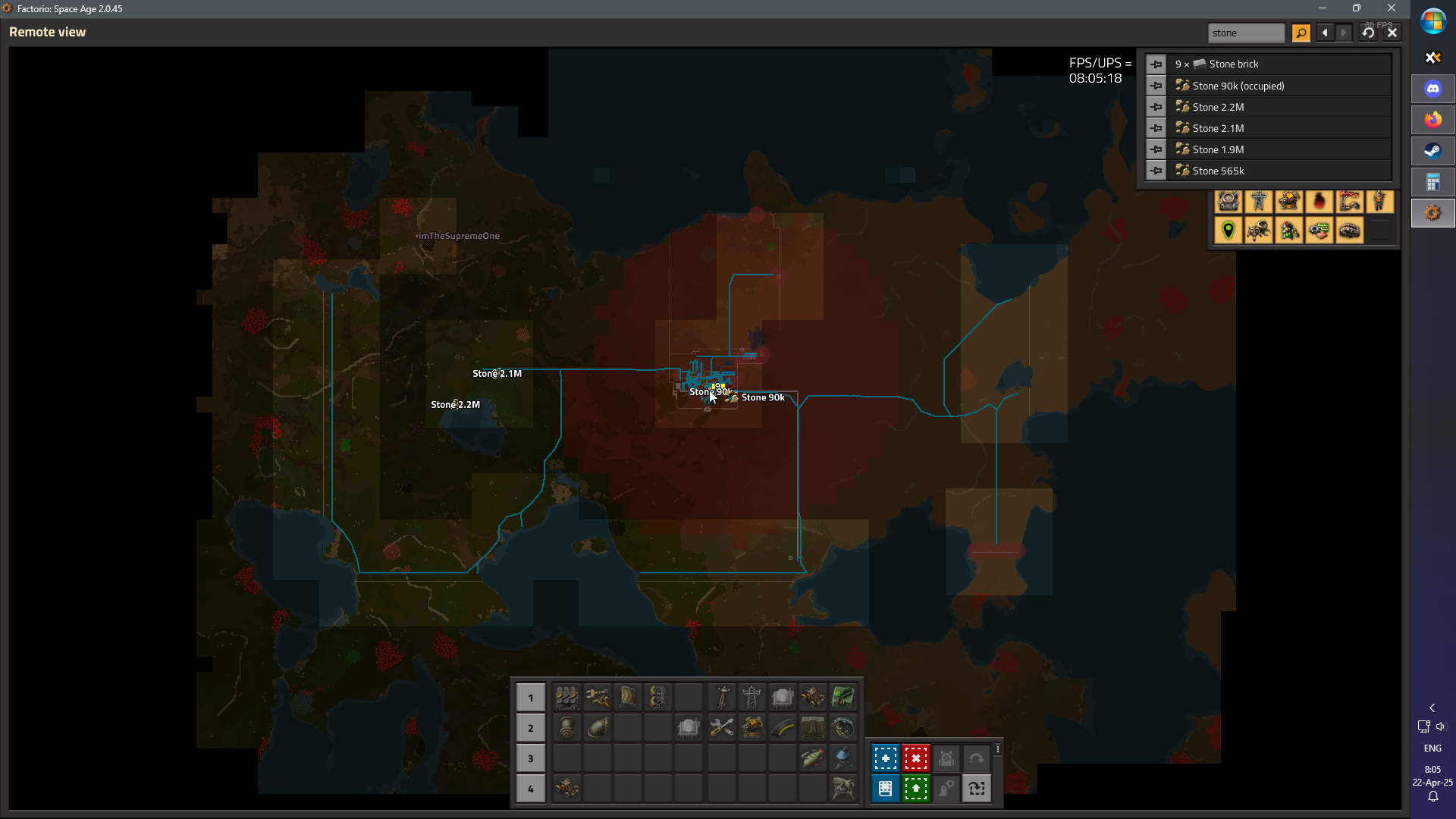Click the 'imTheSupremeOne' player label
Screen dimensions: 1456x819
coord(459,236)
